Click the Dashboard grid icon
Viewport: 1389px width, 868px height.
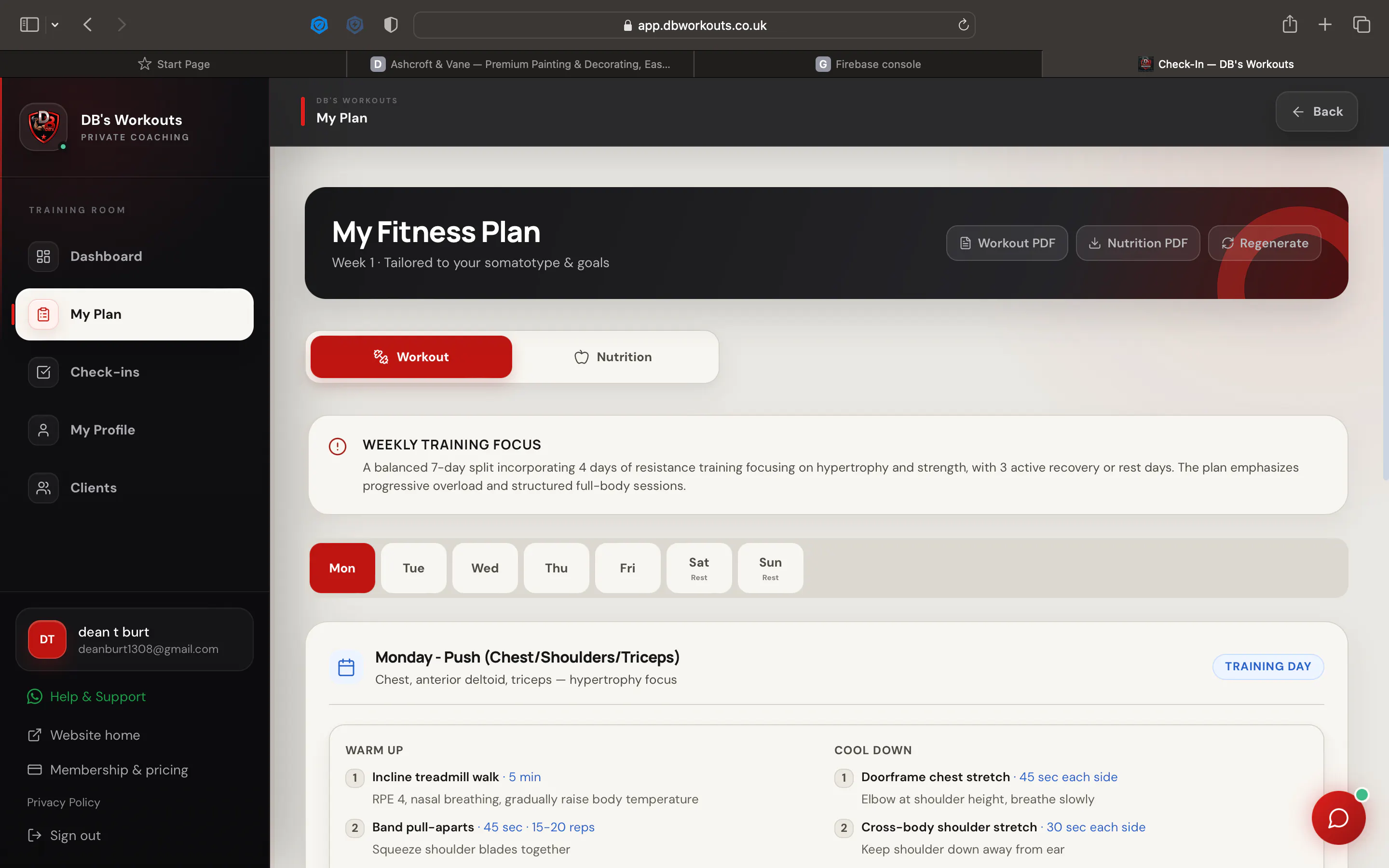[x=43, y=257]
